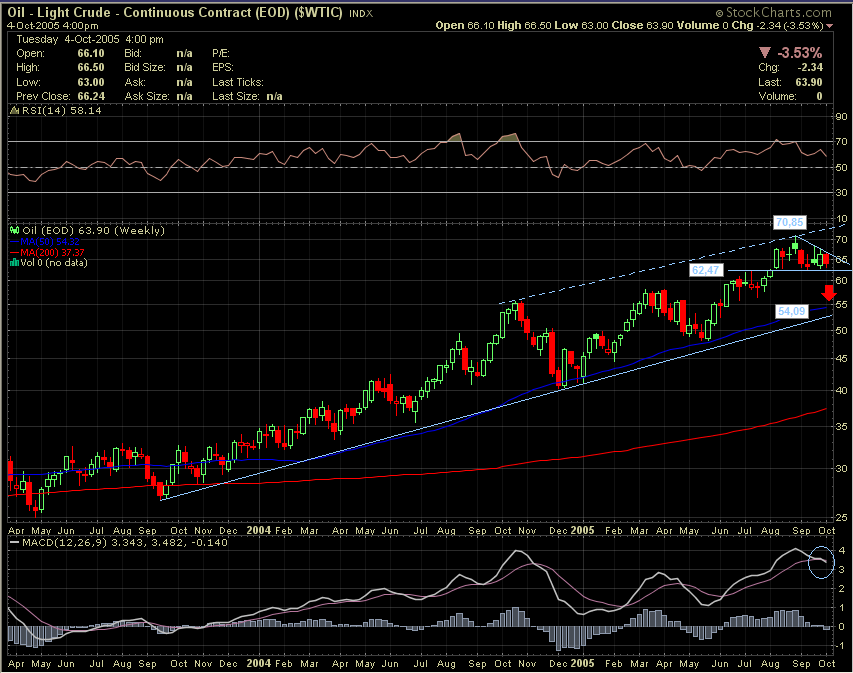This screenshot has height=673, width=853.
Task: Select the red down-arrow annotation near 55 level
Action: pyautogui.click(x=830, y=293)
